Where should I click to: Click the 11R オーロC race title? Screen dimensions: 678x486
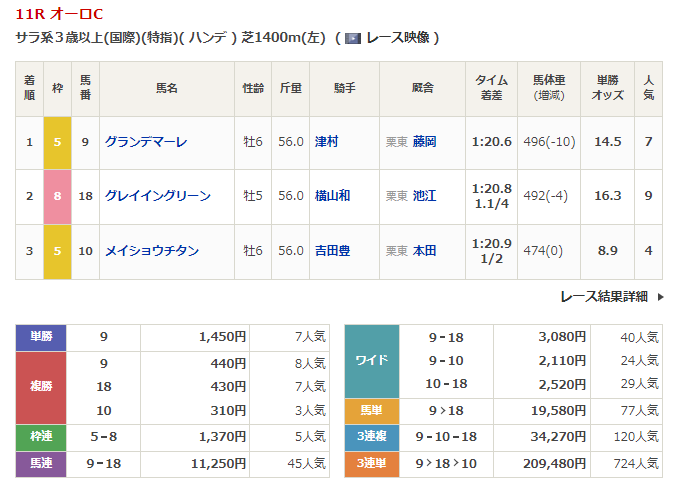pos(59,13)
